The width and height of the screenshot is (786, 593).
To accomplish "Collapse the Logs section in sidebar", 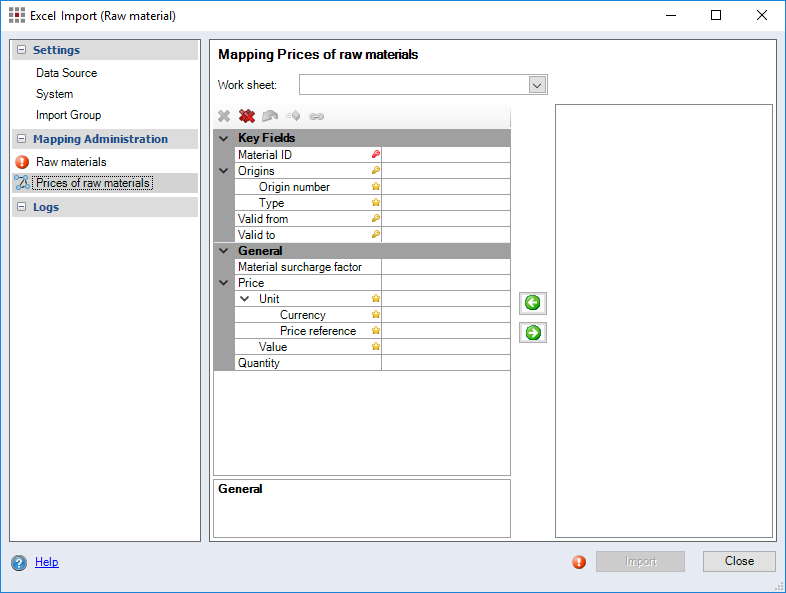I will point(22,207).
